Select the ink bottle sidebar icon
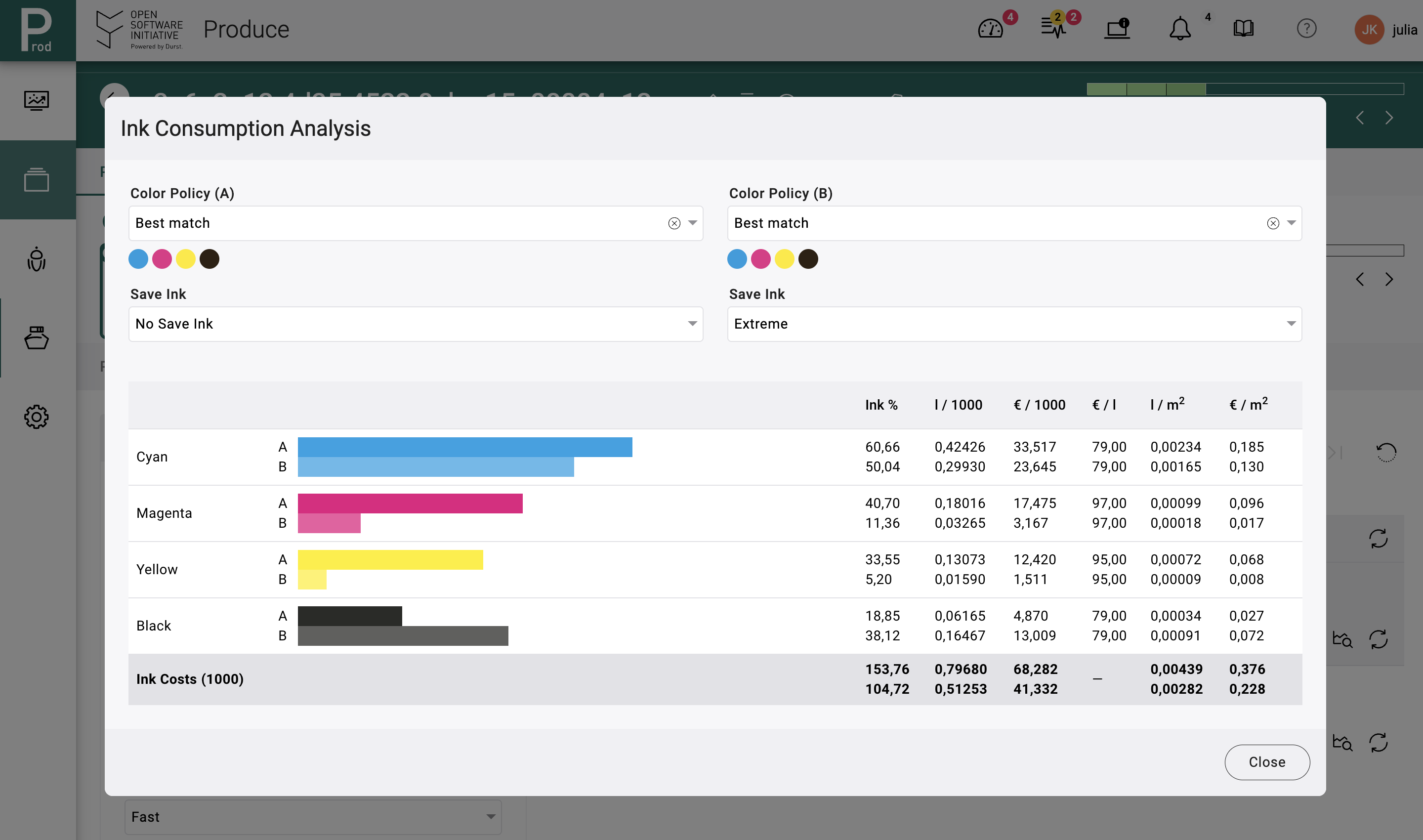Screen dimensions: 1423x840 36,337
